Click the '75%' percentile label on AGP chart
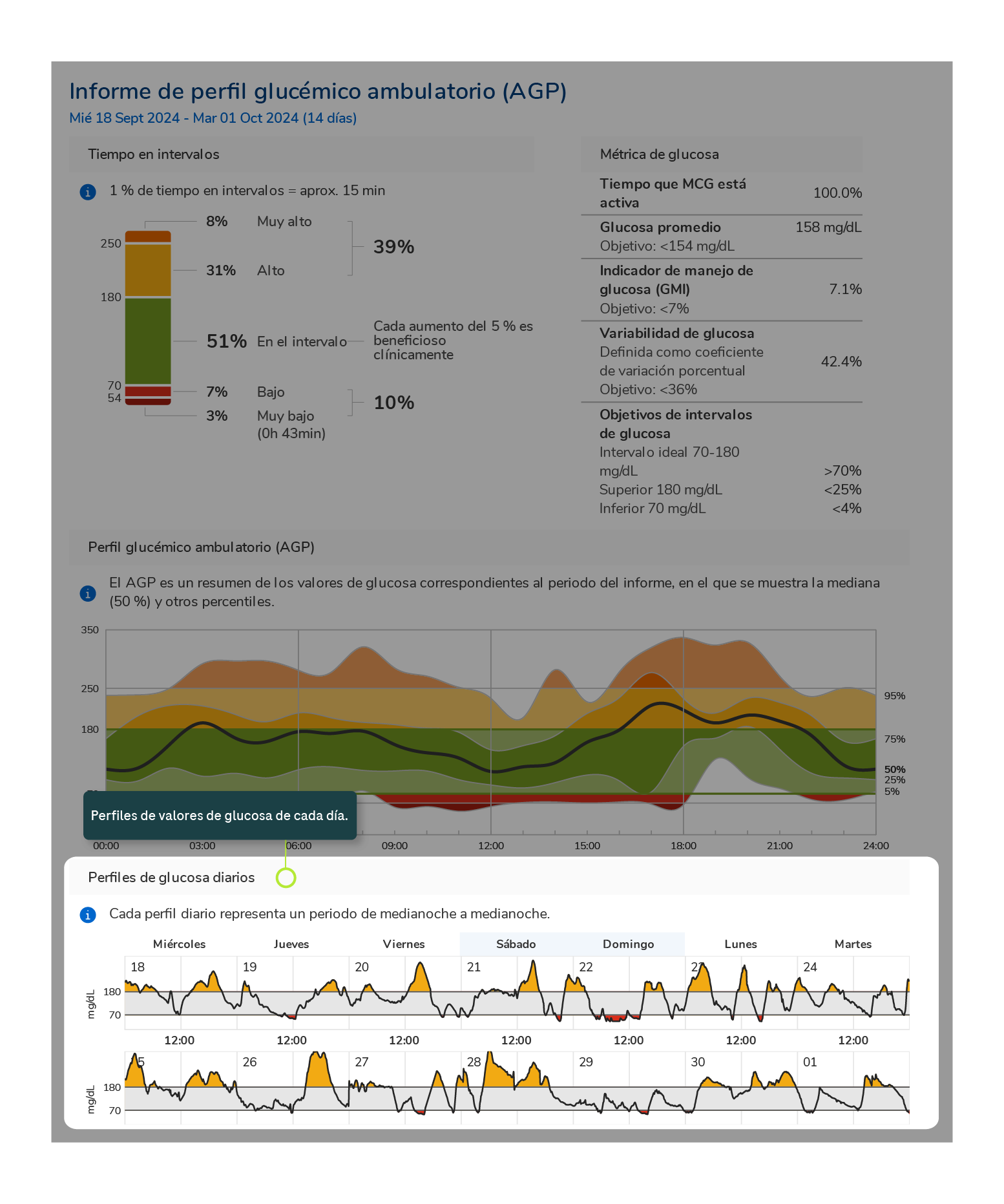Image resolution: width=1004 pixels, height=1204 pixels. (895, 739)
